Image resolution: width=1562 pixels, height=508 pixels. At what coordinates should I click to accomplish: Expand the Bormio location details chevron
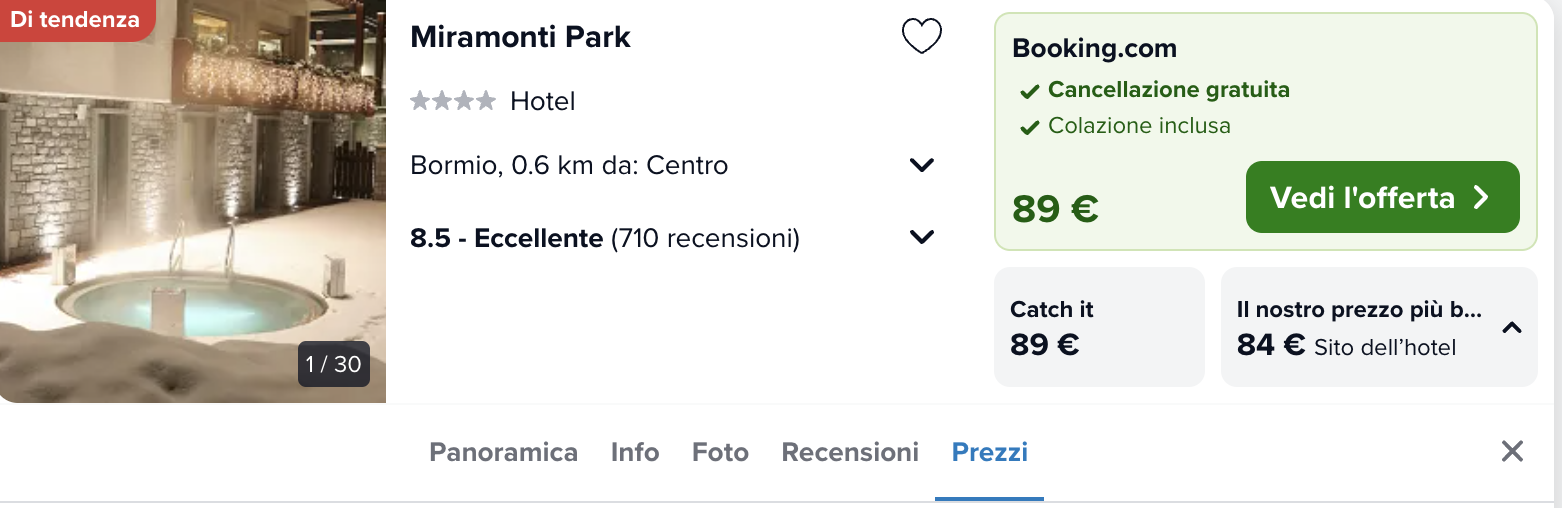coord(922,165)
